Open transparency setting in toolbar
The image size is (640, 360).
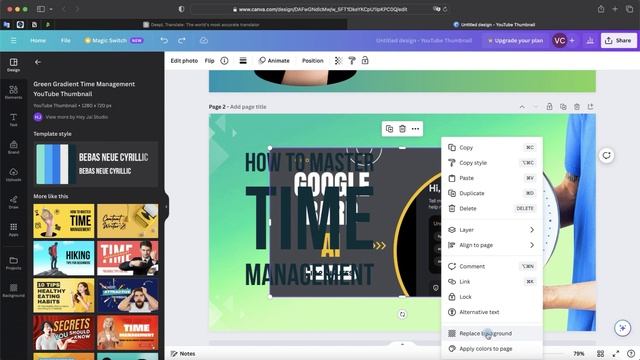(338, 60)
